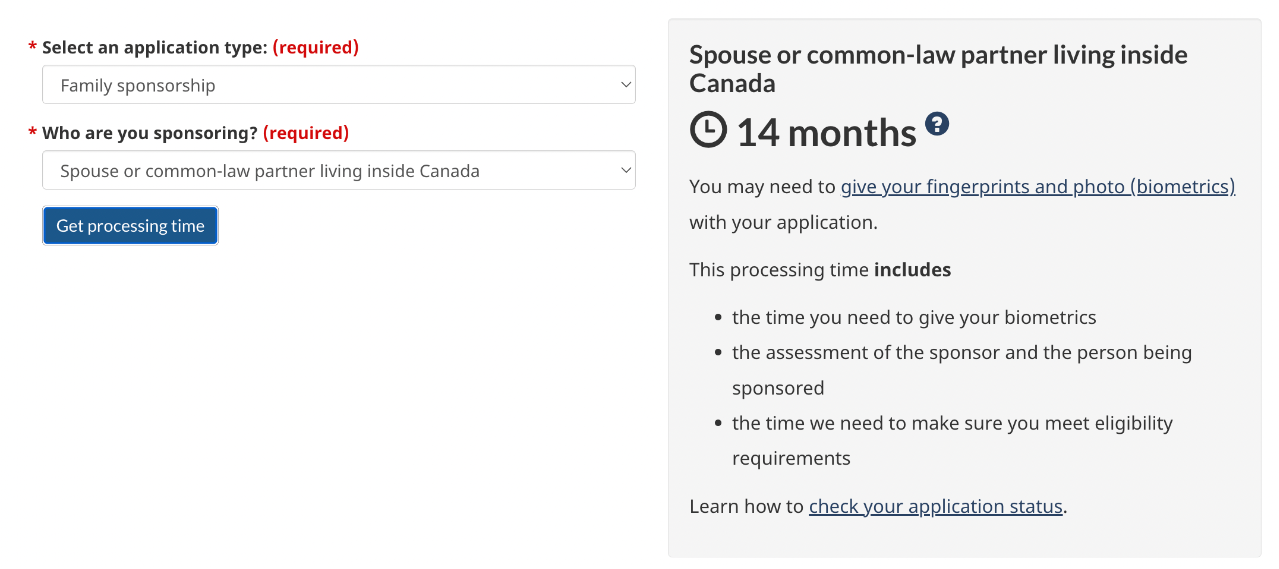1279x569 pixels.
Task: Click '(required)' next to the sponsoring question
Action: click(306, 133)
